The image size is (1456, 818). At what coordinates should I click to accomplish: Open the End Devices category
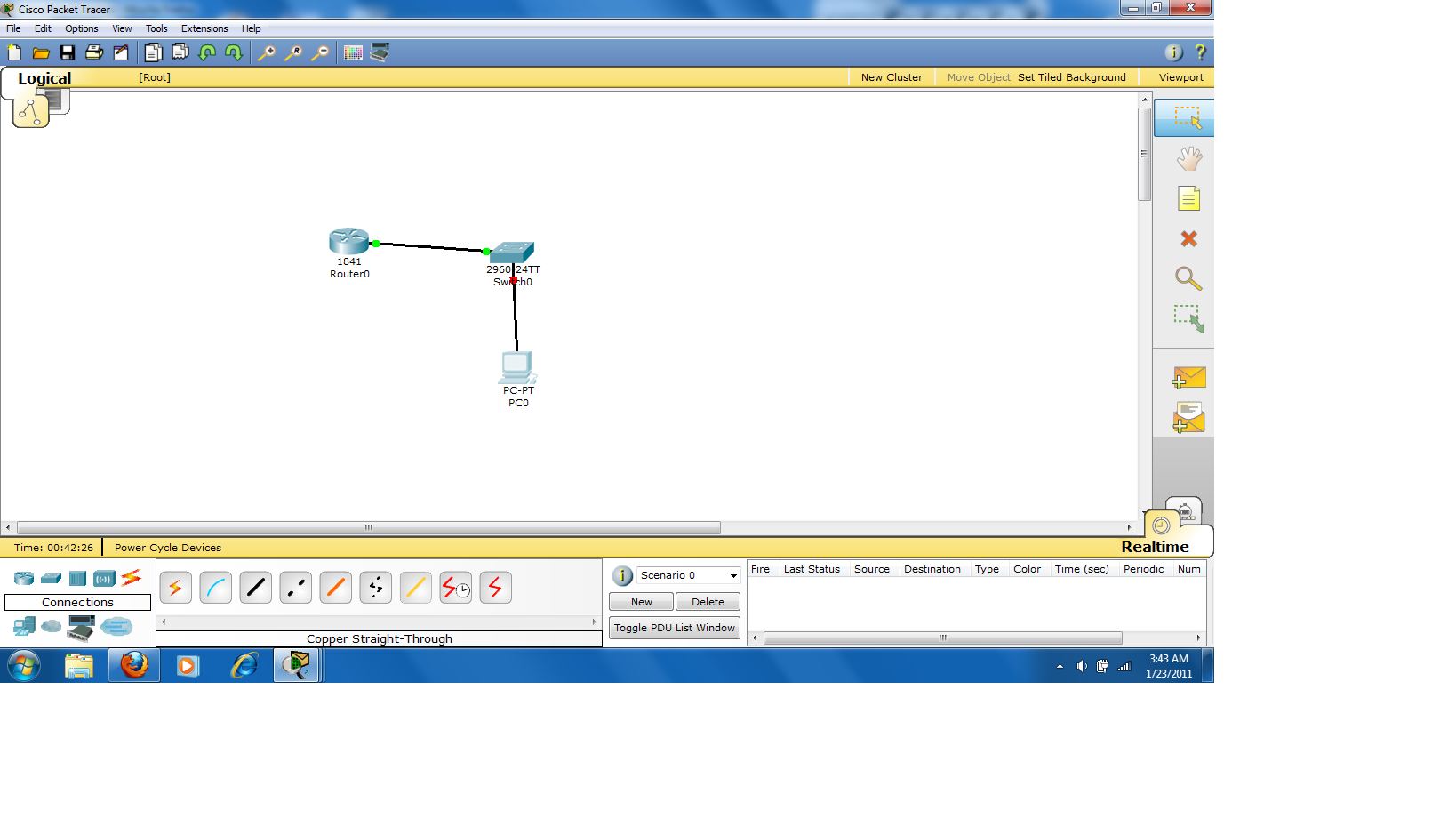pyautogui.click(x=24, y=626)
